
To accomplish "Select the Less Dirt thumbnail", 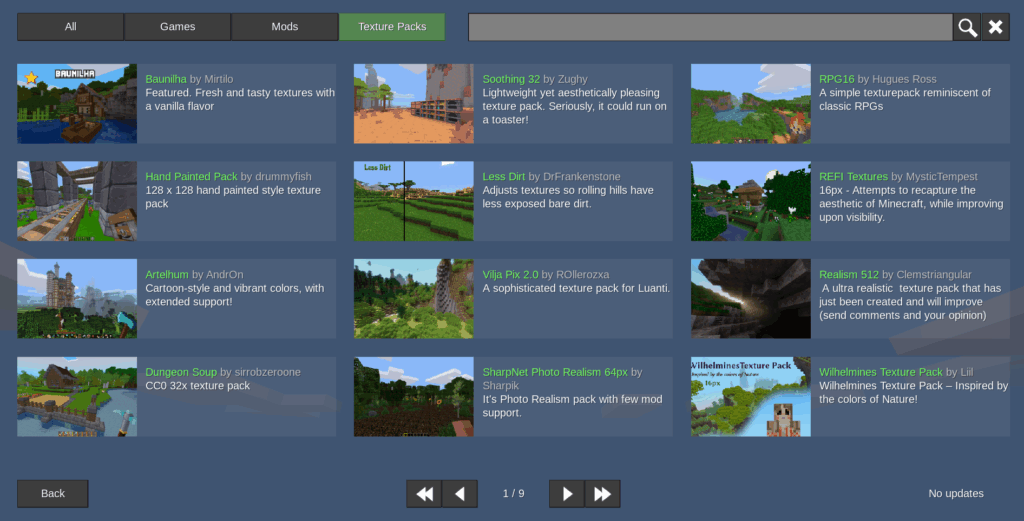I will click(x=413, y=202).
